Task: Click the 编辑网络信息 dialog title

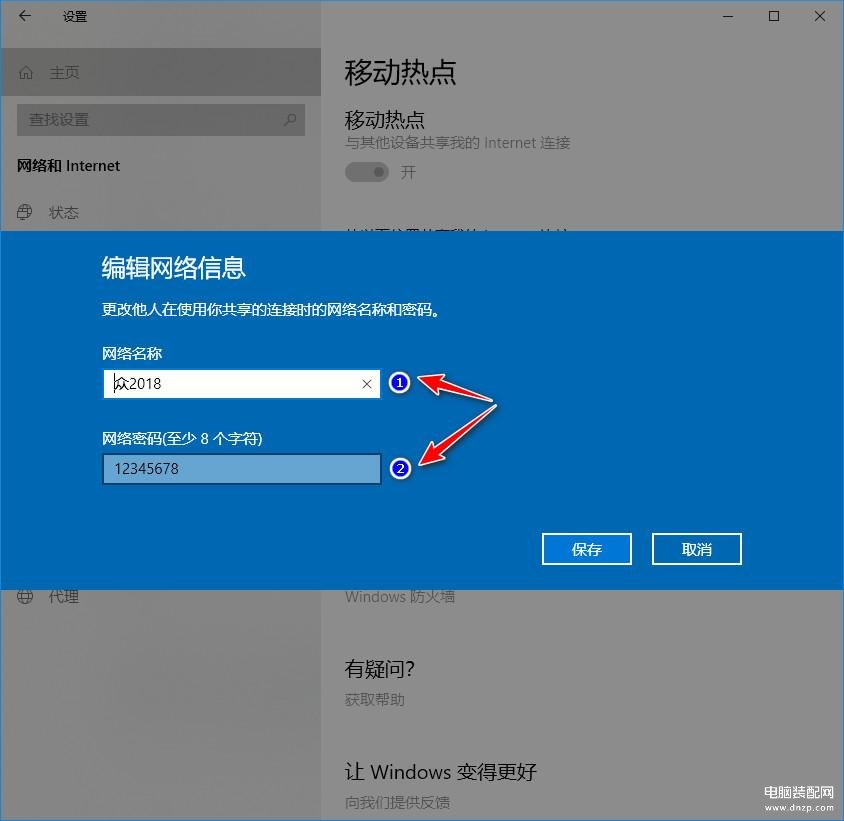Action: click(173, 268)
